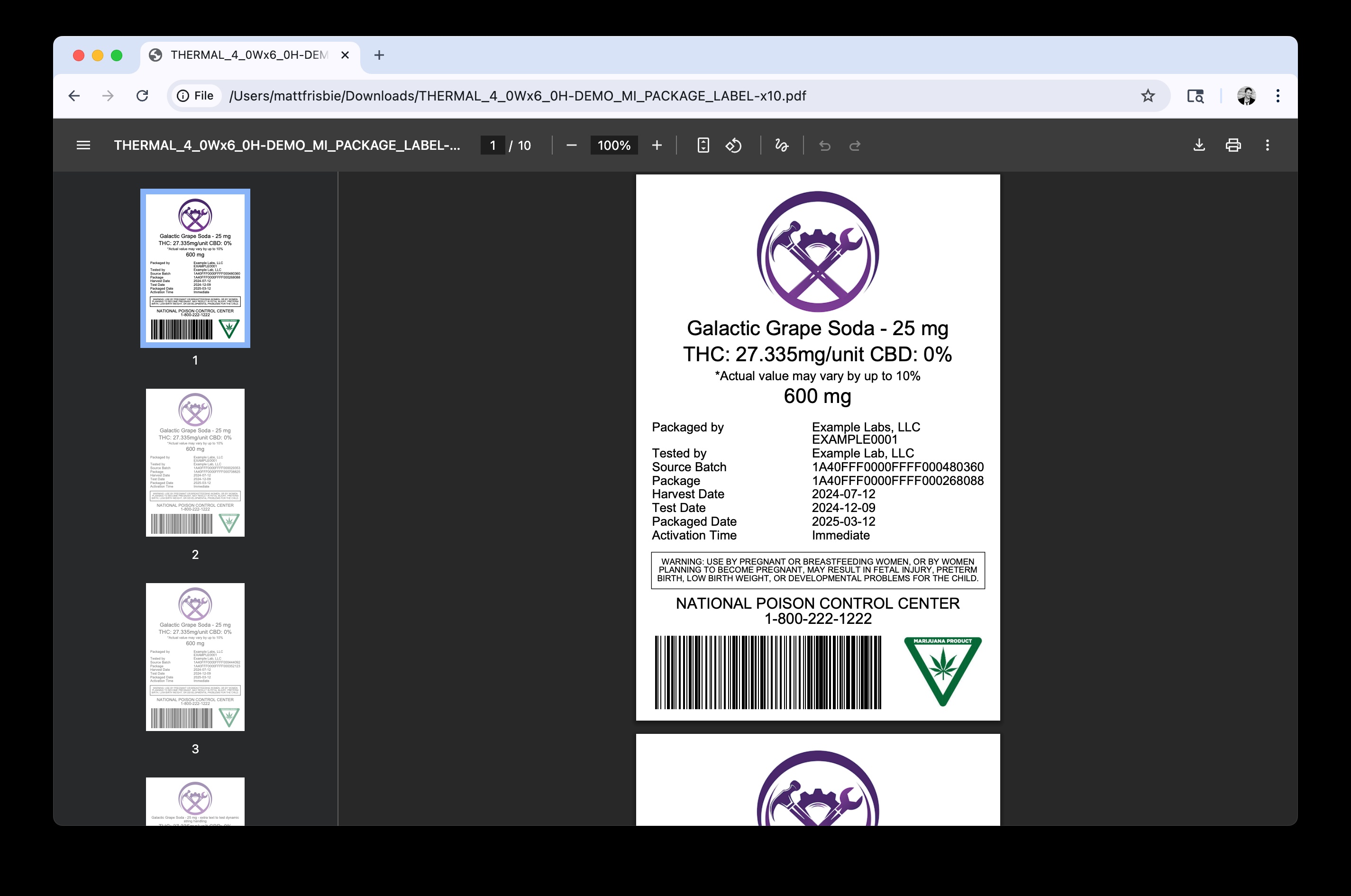The image size is (1351, 896).
Task: Click the Google Lens search icon
Action: coord(1195,95)
